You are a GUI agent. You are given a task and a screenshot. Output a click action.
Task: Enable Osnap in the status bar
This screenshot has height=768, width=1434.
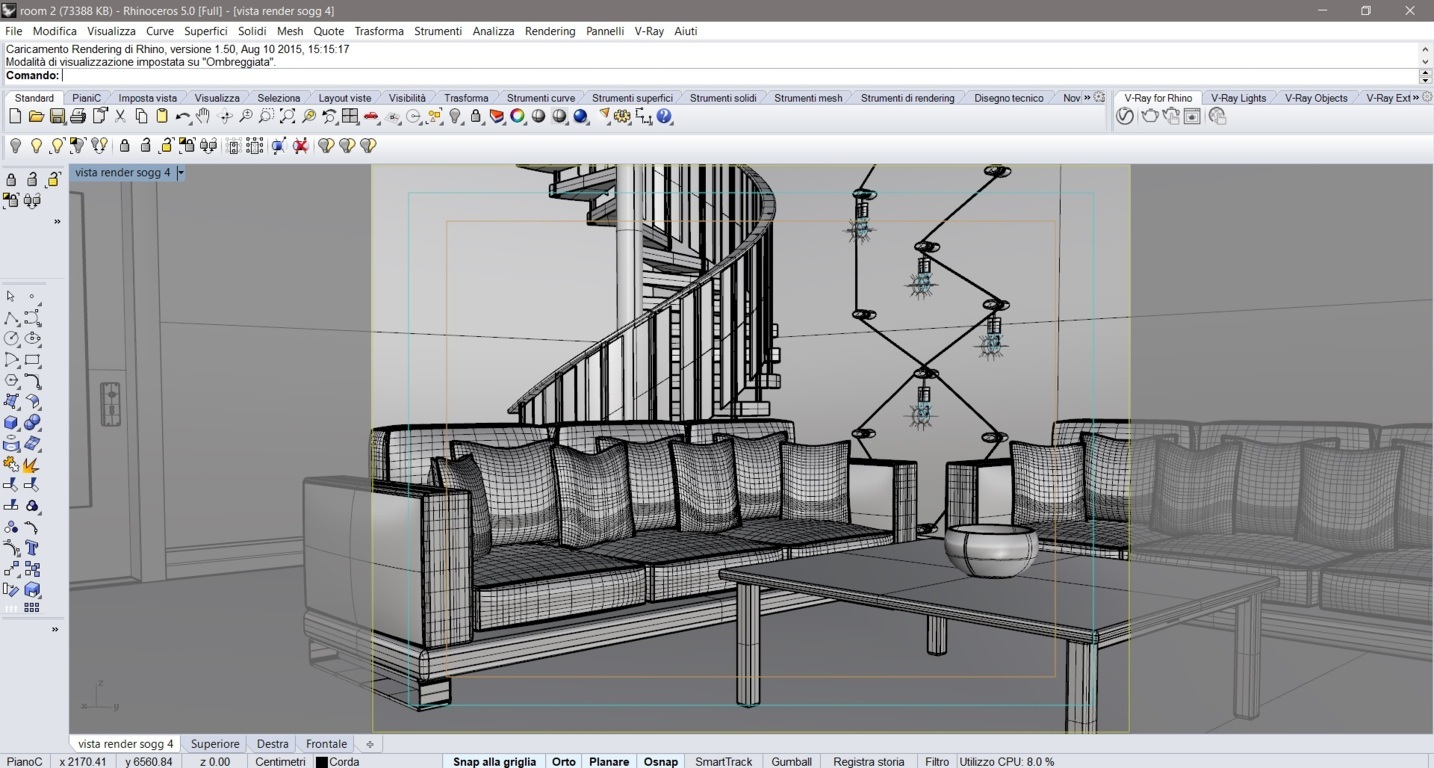coord(660,761)
